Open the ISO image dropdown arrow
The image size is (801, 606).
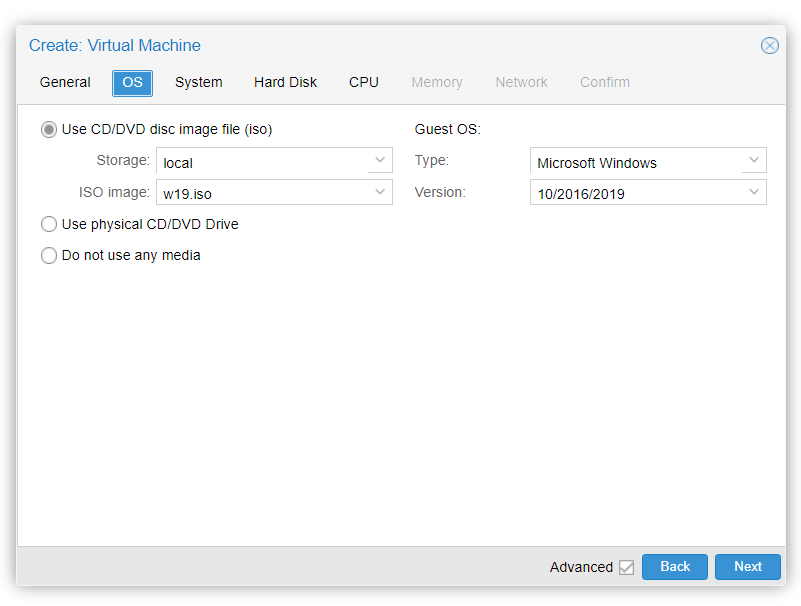click(380, 191)
